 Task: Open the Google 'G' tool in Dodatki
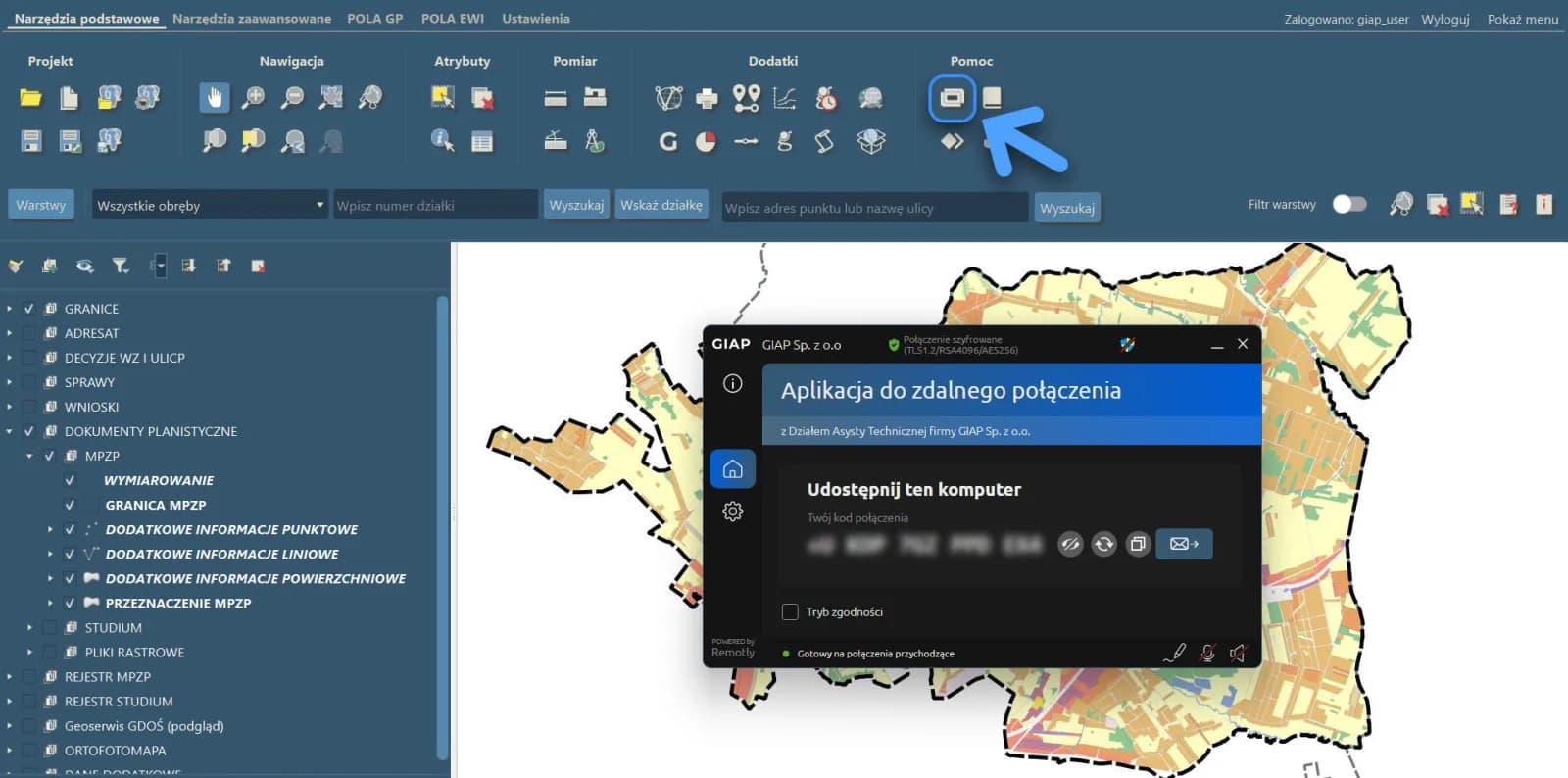pos(668,142)
